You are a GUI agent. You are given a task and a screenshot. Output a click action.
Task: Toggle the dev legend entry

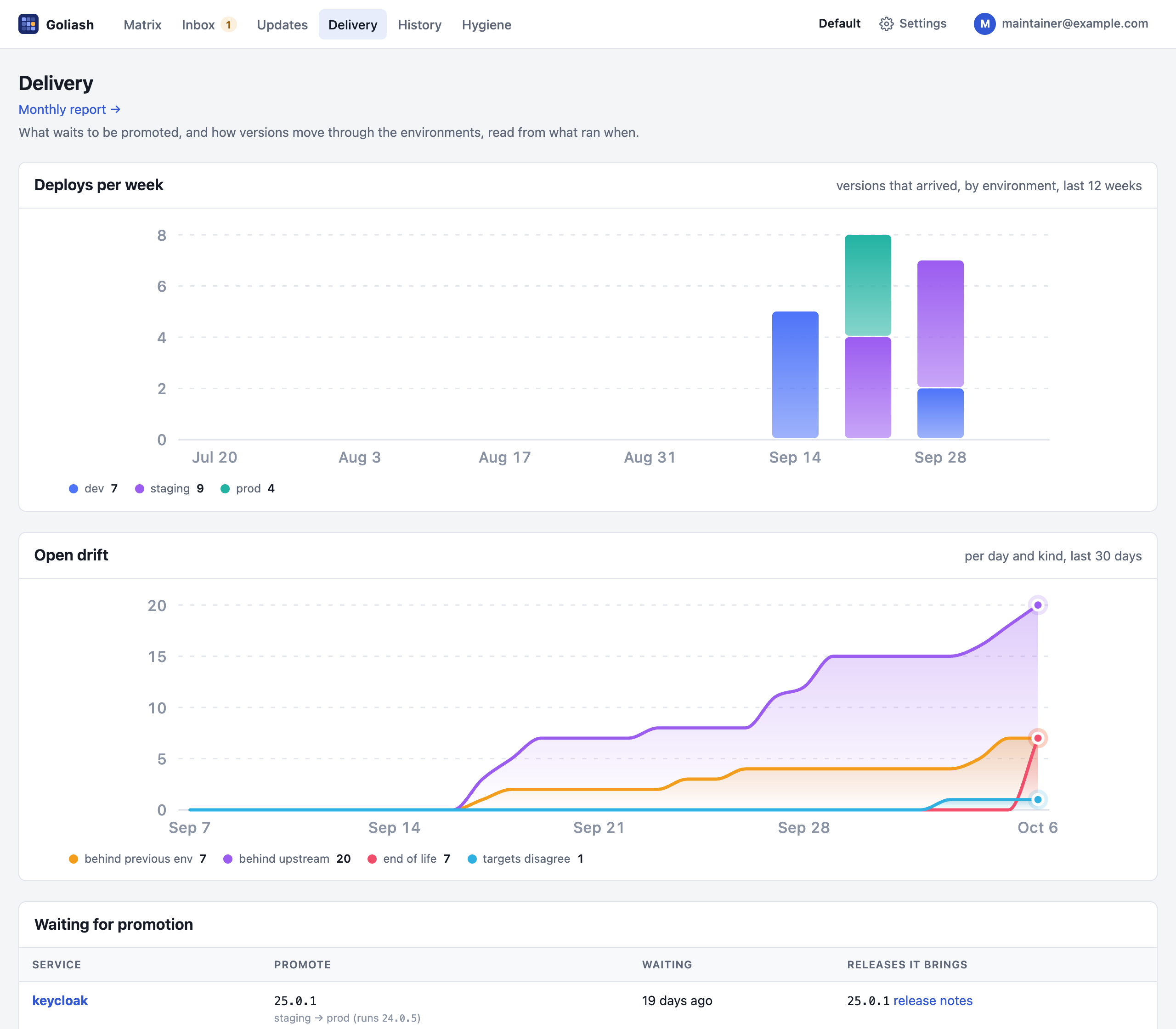pos(94,489)
